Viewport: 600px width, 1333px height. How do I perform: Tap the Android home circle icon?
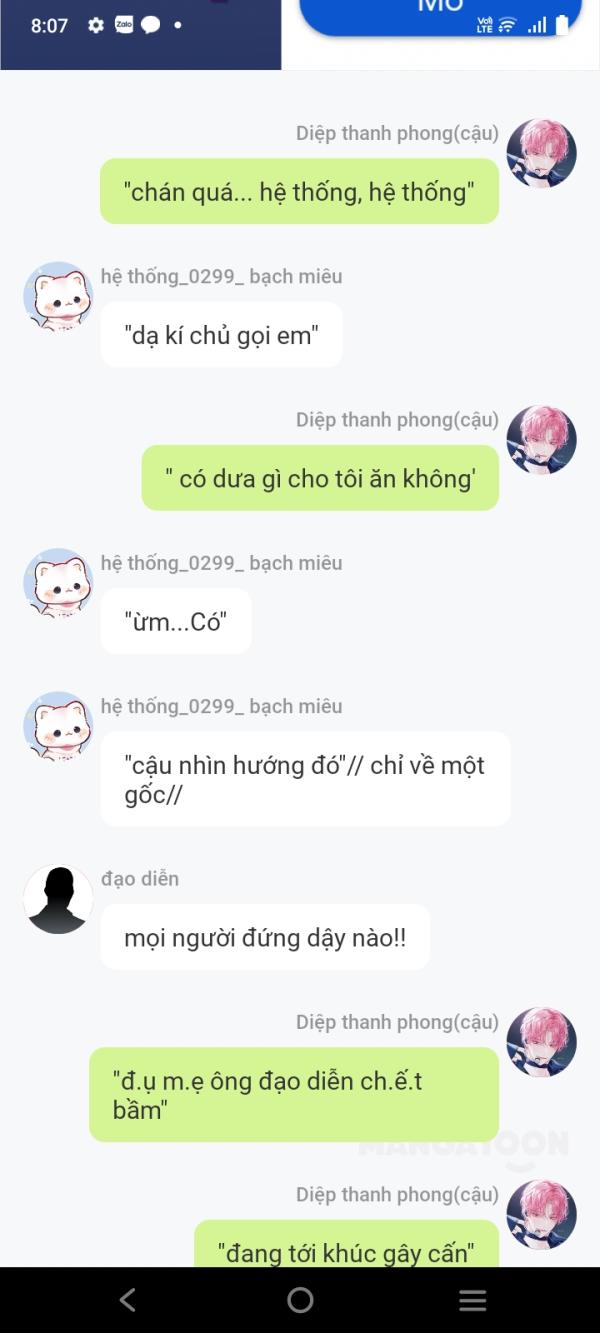click(300, 1299)
